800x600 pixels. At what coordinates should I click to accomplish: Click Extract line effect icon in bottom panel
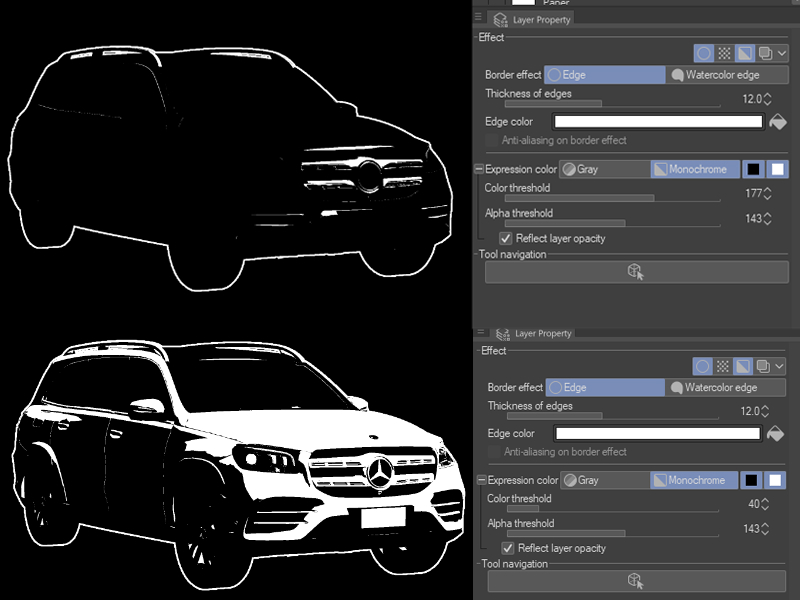[x=764, y=367]
